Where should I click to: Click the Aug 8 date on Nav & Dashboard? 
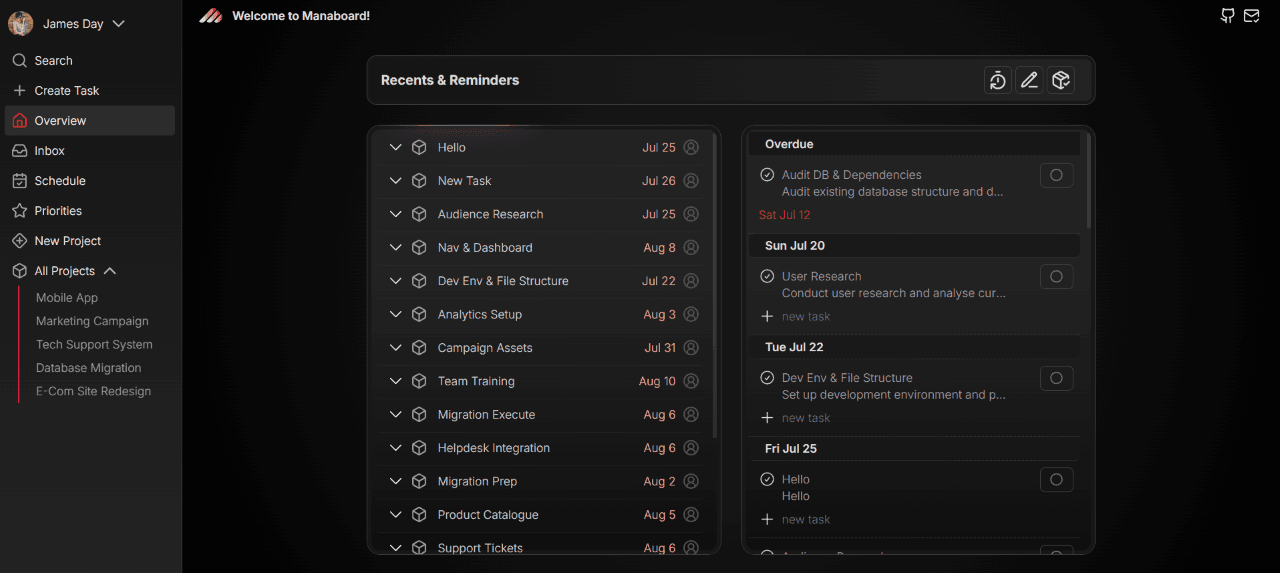click(660, 247)
